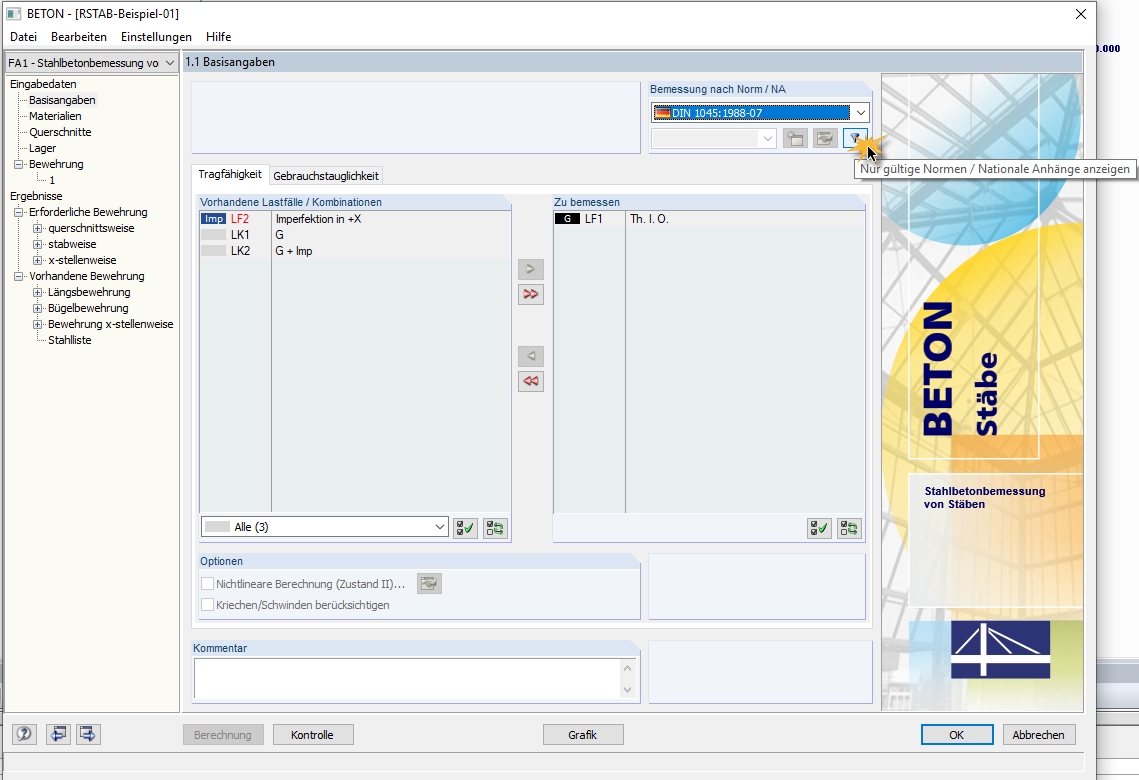Select Lager in the navigator tree
The image size is (1139, 780).
coord(42,148)
